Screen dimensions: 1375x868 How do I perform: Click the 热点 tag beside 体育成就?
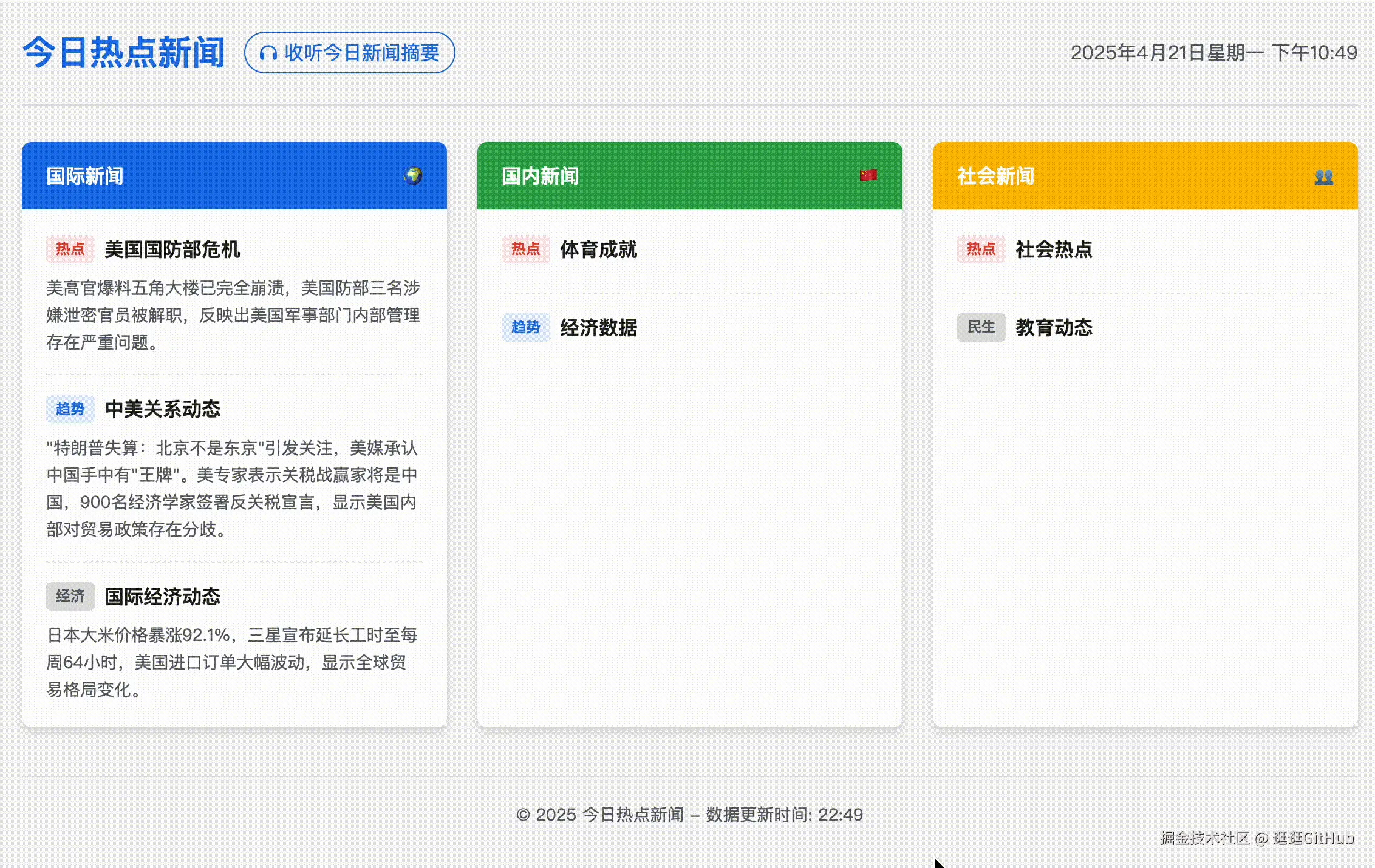526,249
